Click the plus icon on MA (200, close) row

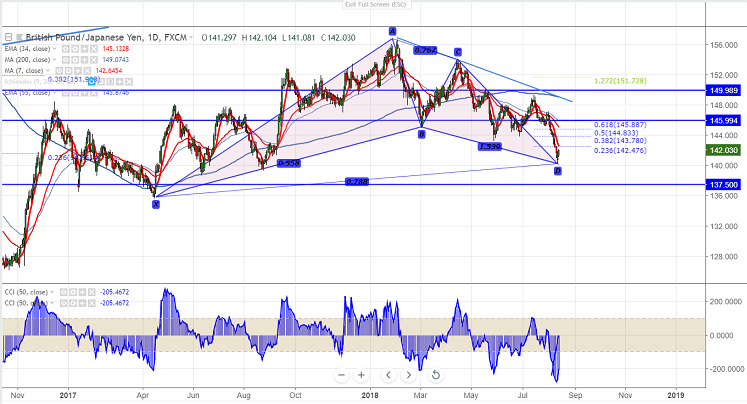(x=84, y=60)
